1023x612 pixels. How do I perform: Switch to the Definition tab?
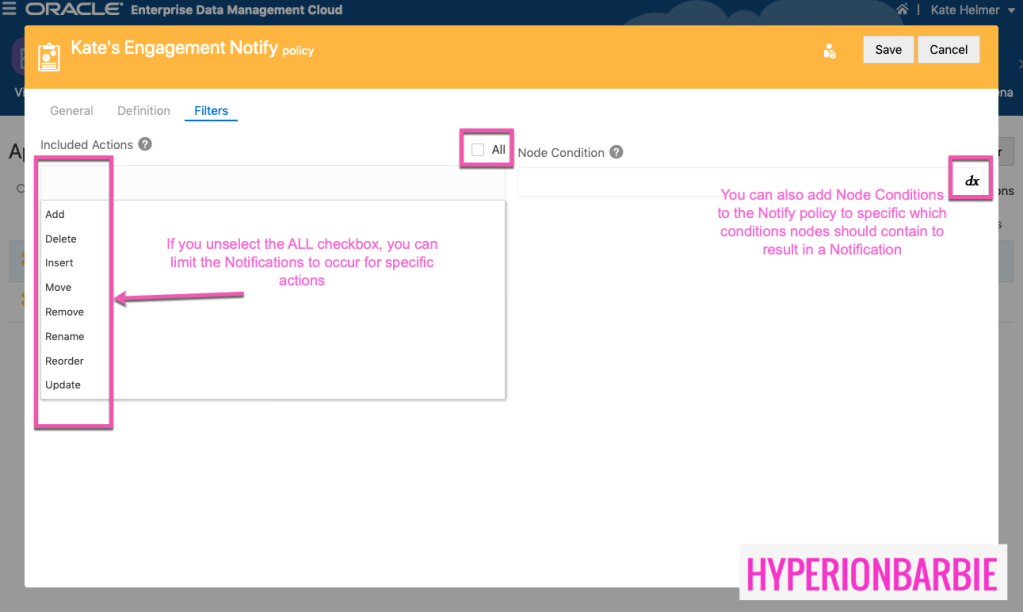(x=144, y=111)
